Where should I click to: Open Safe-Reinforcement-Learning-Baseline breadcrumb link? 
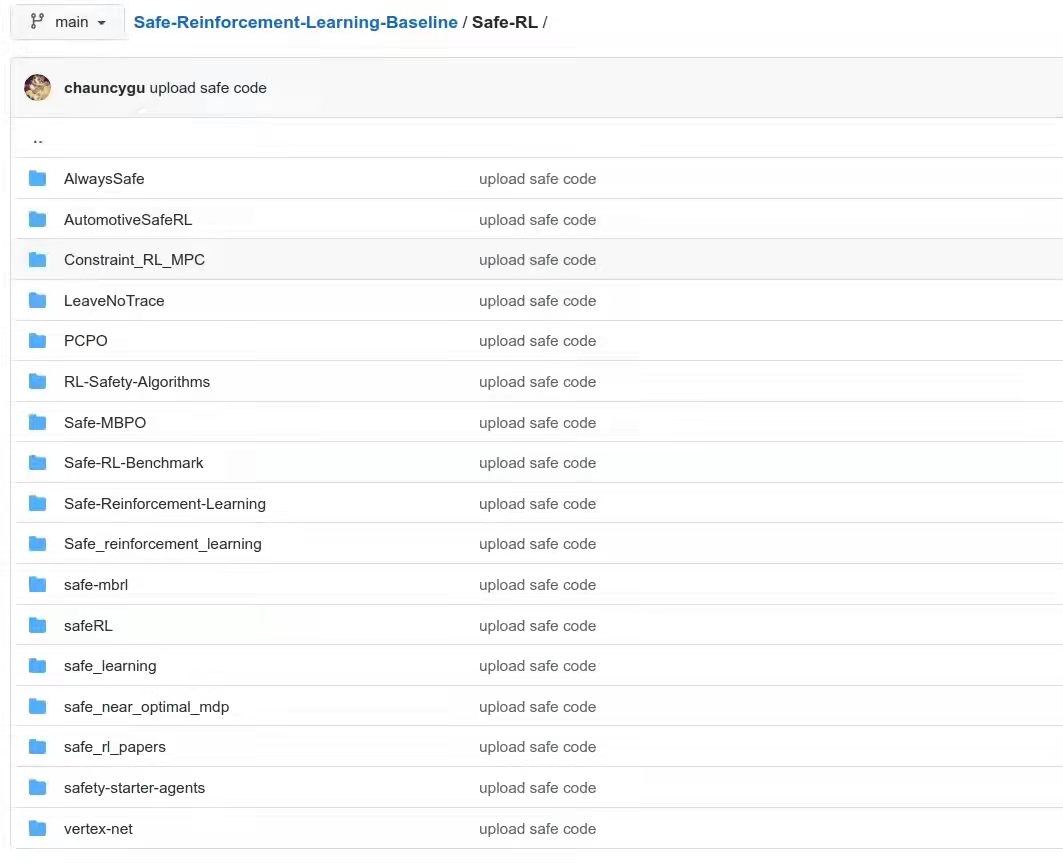tap(295, 22)
